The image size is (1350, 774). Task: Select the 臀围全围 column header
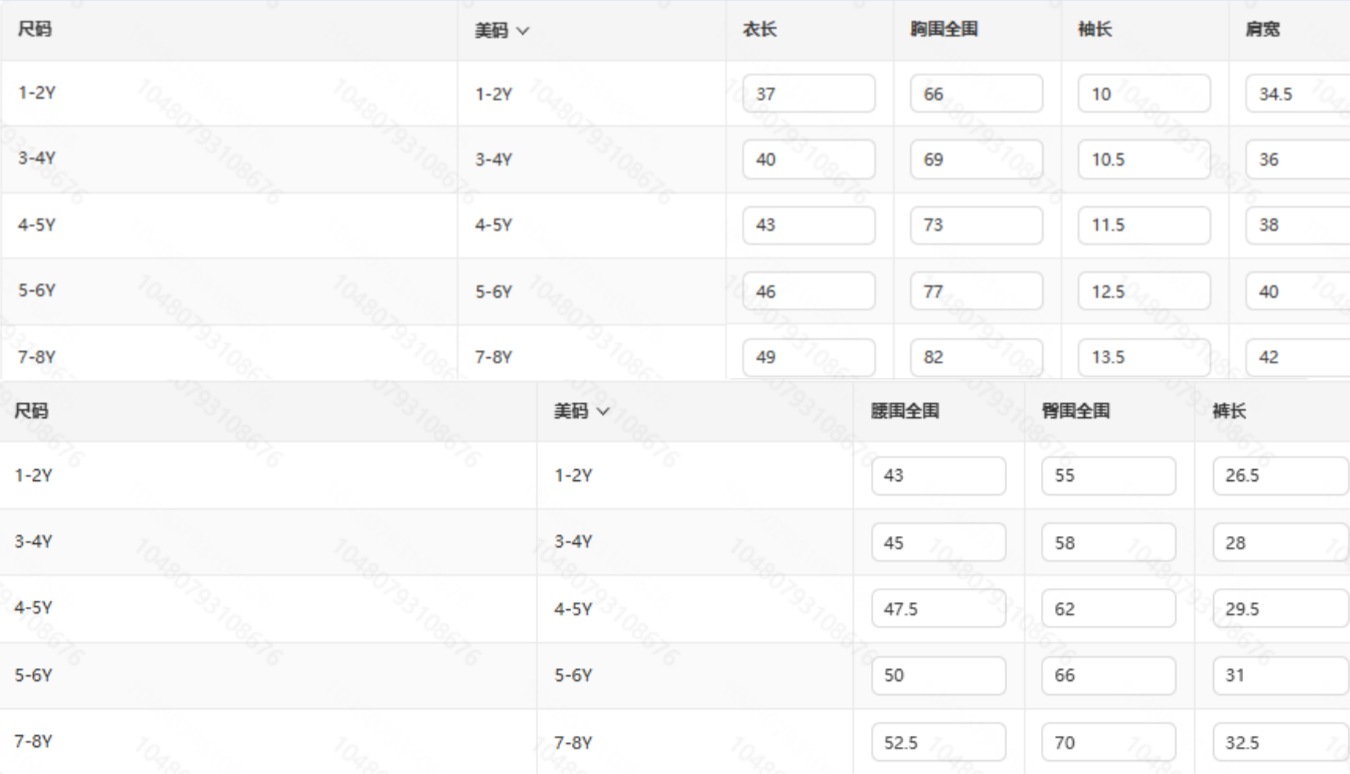point(1076,411)
